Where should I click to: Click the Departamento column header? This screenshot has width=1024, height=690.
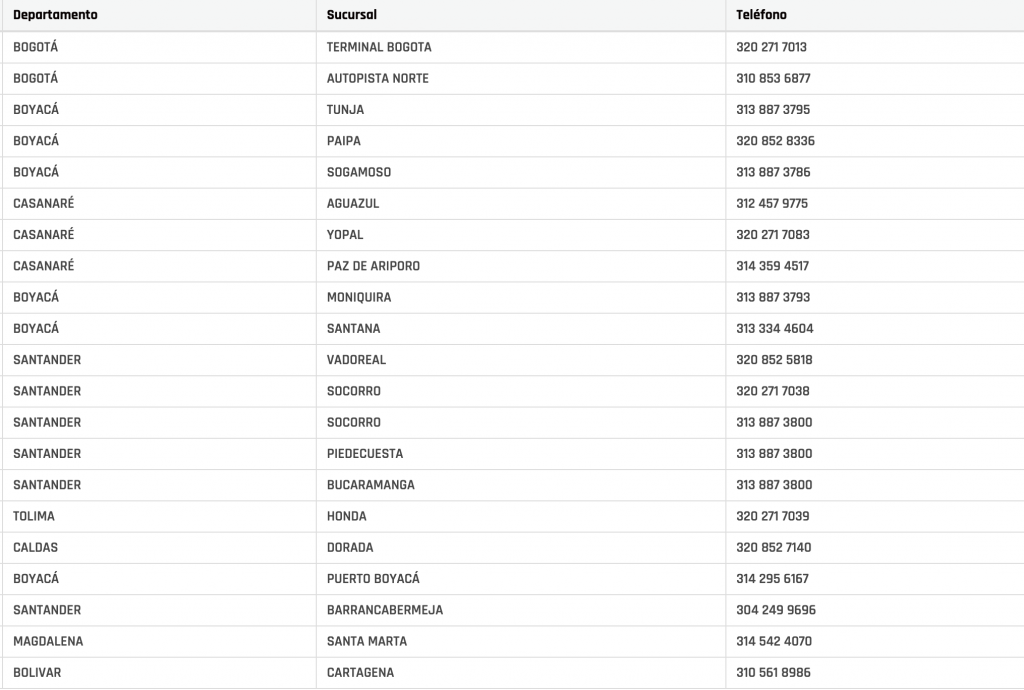pyautogui.click(x=55, y=15)
